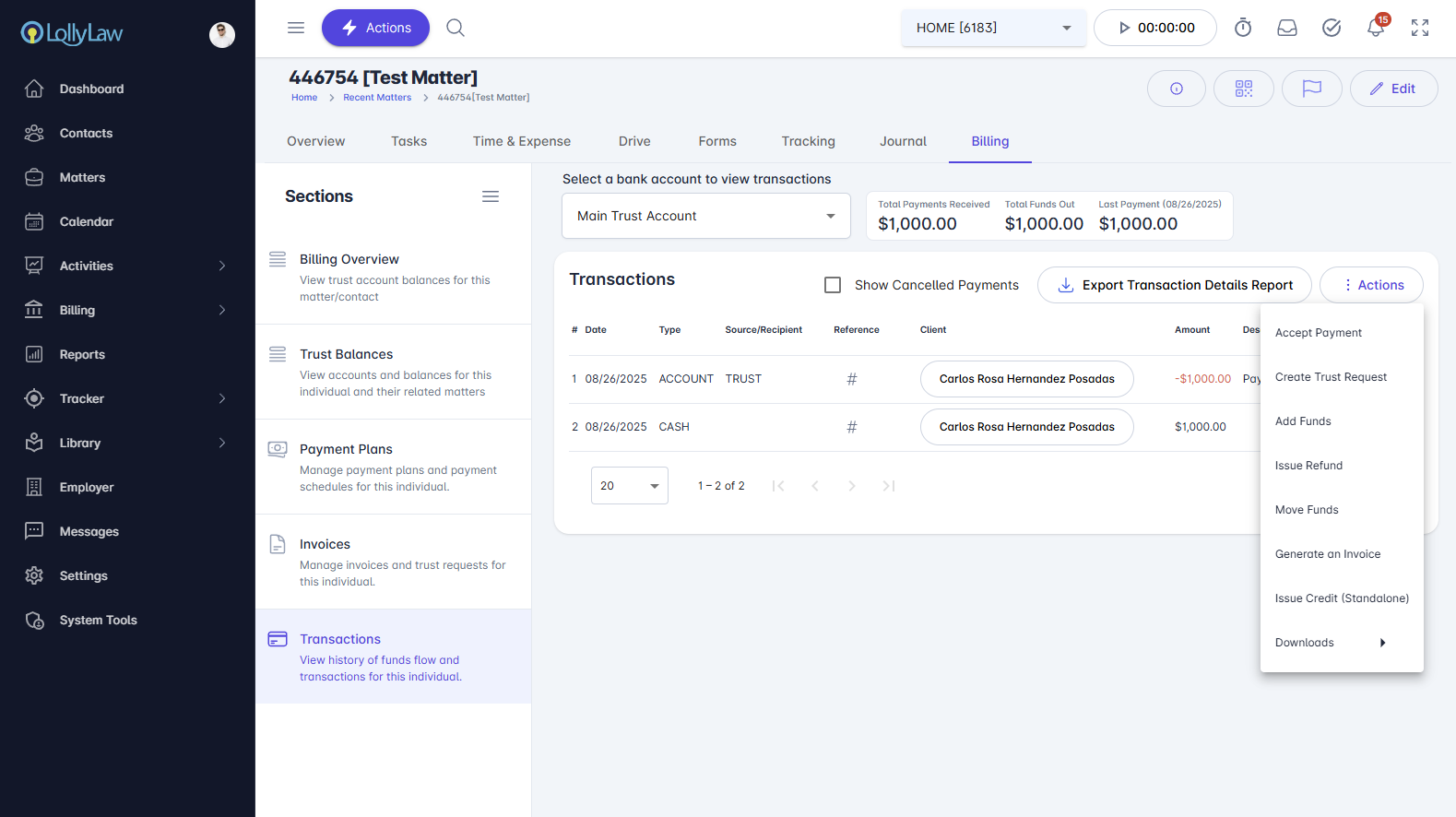Click the Recent Matters breadcrumb link
The height and width of the screenshot is (817, 1456).
pos(377,98)
